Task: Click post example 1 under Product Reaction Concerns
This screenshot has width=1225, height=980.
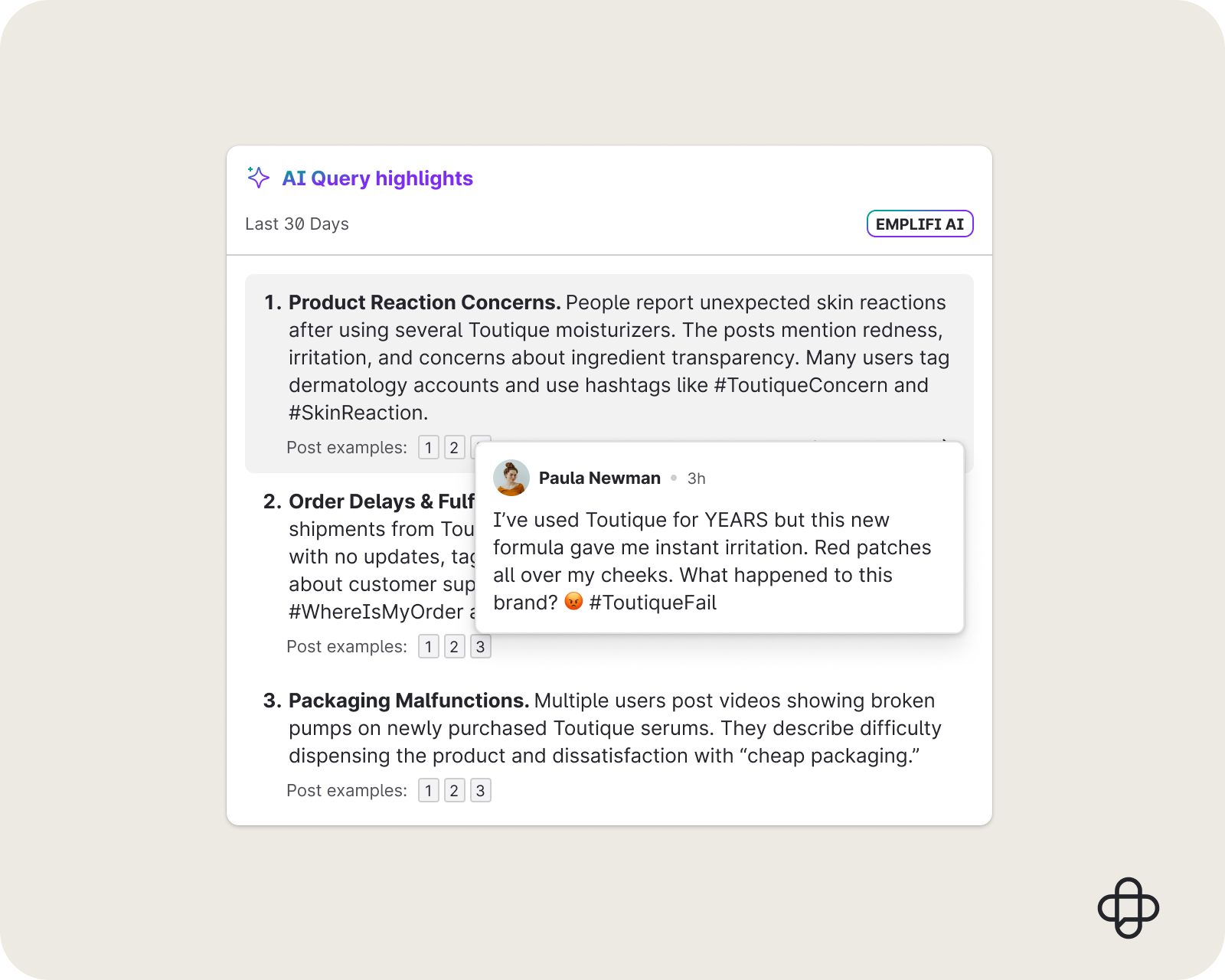Action: click(x=428, y=447)
